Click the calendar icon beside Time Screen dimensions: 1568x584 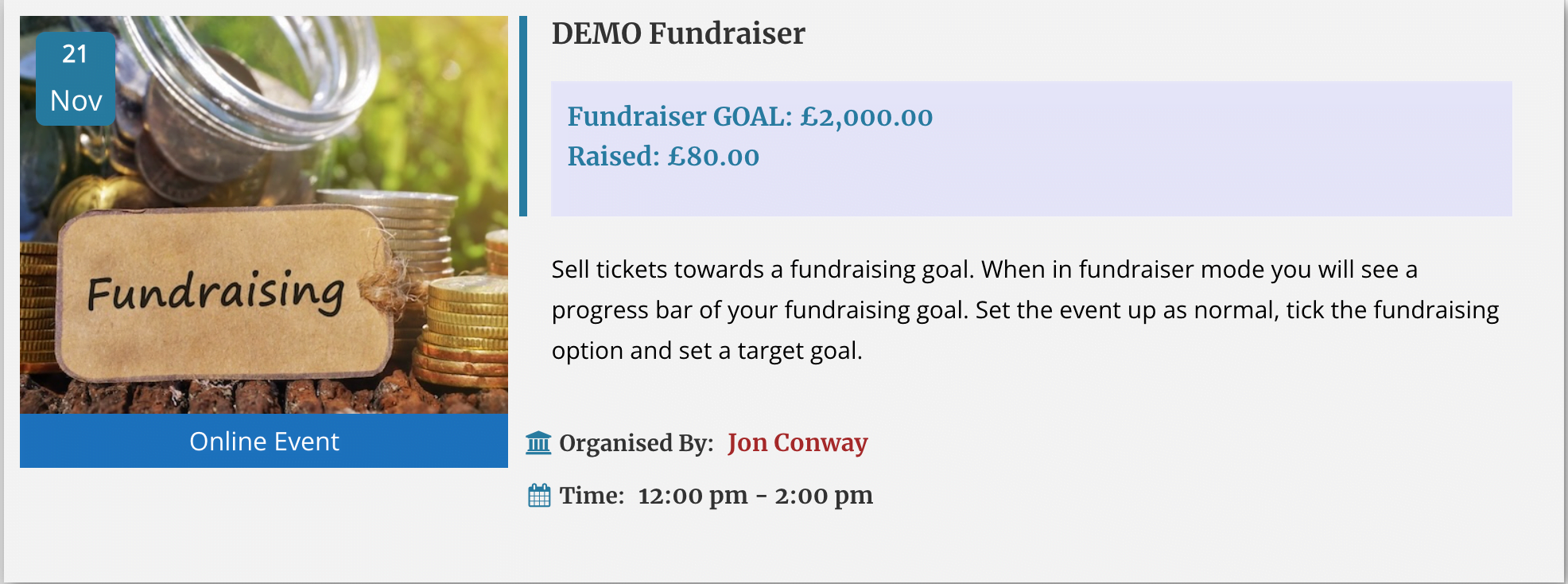(x=539, y=496)
